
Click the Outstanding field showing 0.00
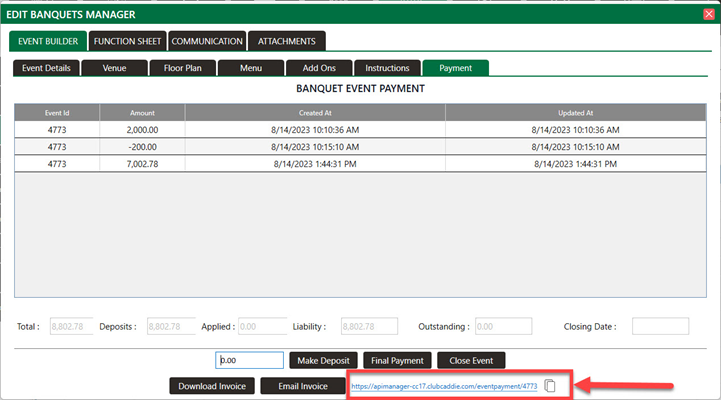pyautogui.click(x=504, y=326)
